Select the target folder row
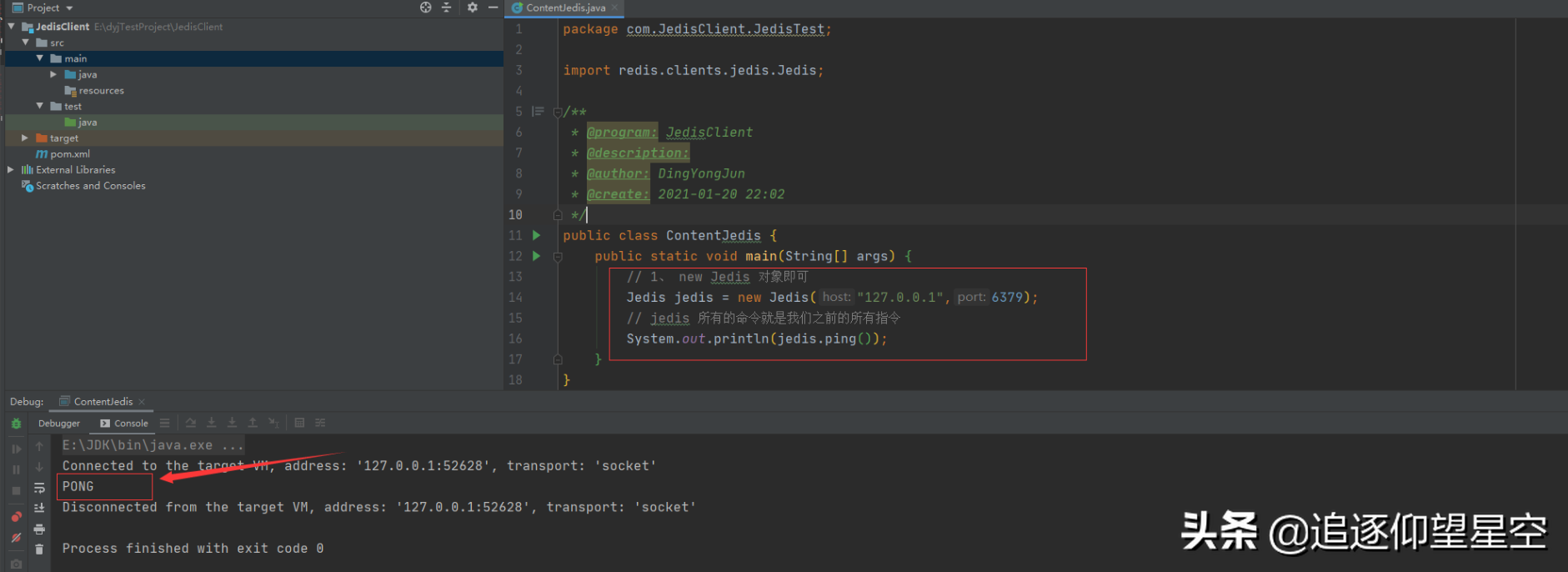This screenshot has height=572, width=1568. (x=254, y=138)
